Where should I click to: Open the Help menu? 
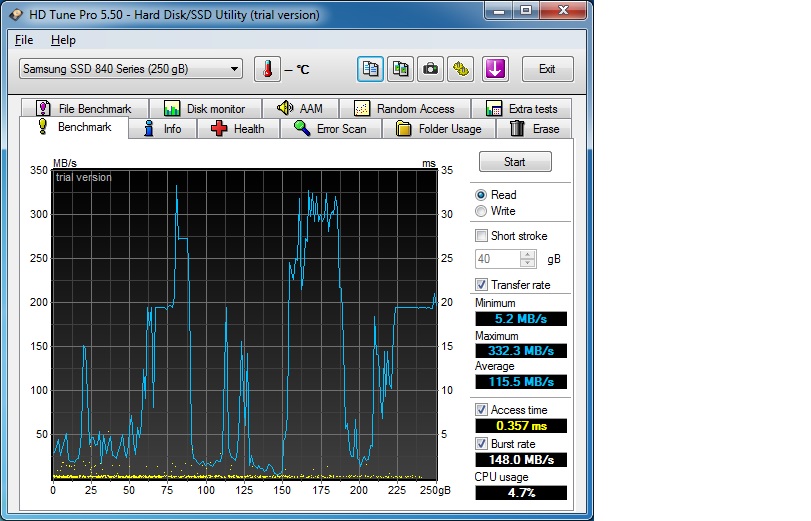(x=63, y=40)
